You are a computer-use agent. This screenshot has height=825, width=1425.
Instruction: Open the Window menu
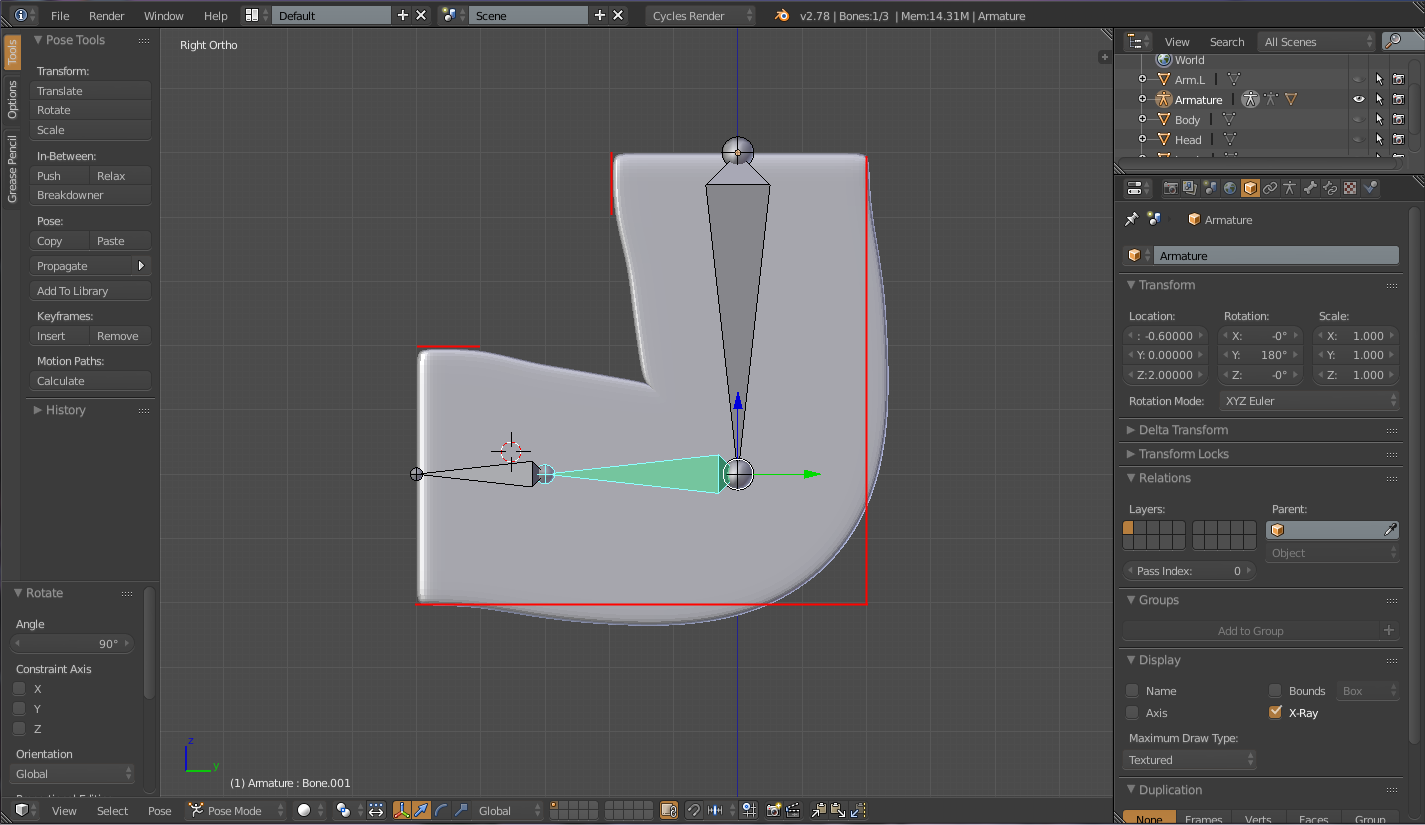(x=164, y=15)
